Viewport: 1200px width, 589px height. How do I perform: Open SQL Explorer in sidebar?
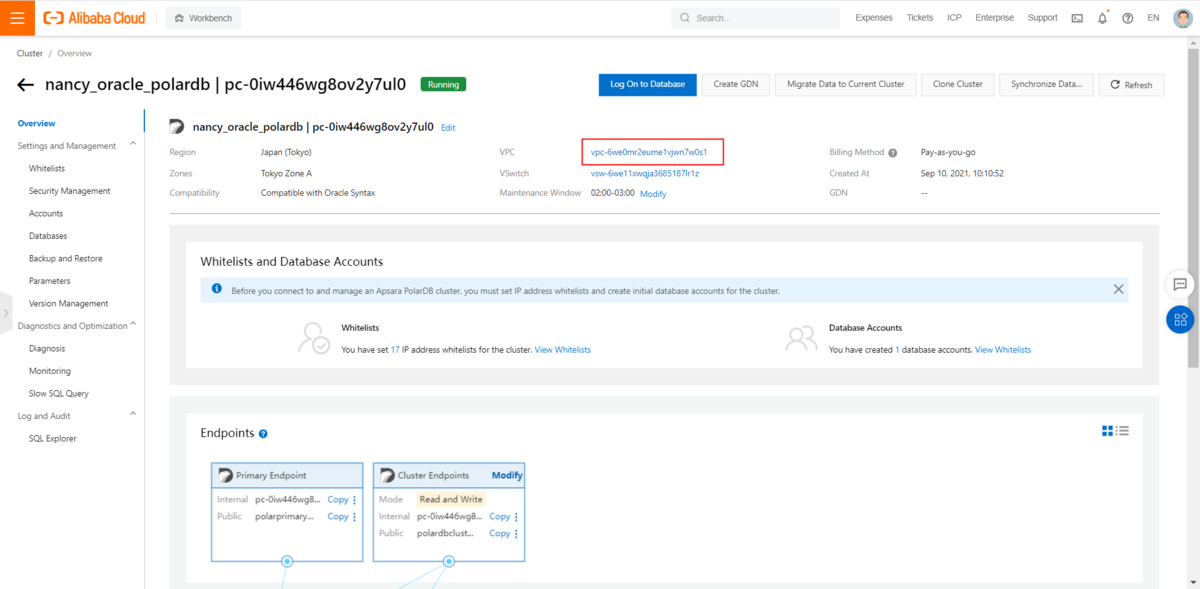click(53, 438)
